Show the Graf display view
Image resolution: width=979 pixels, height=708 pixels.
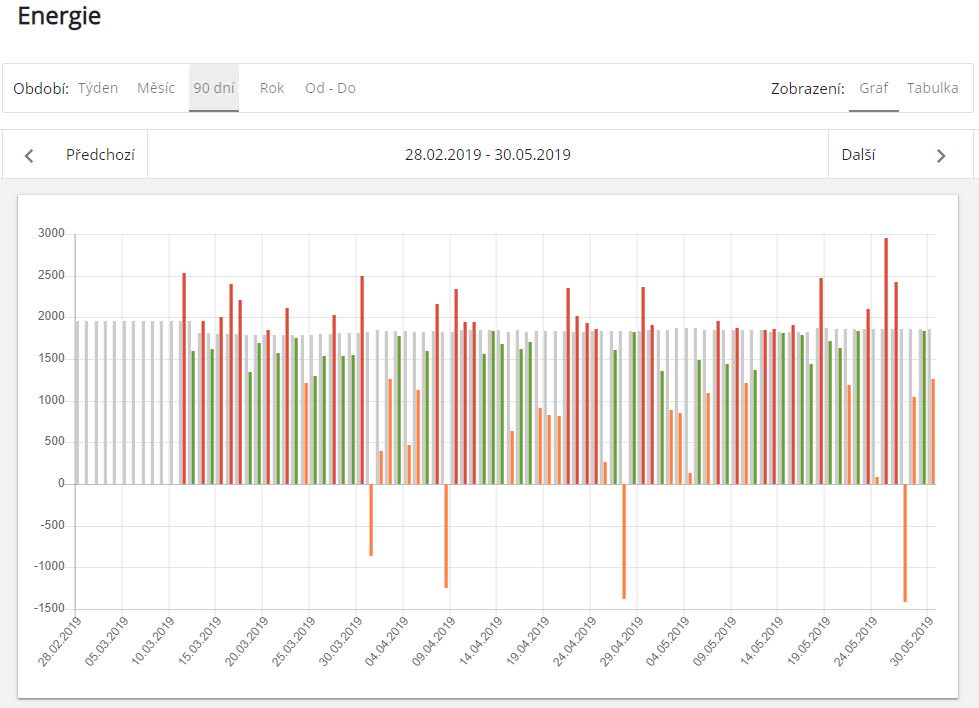pyautogui.click(x=873, y=88)
